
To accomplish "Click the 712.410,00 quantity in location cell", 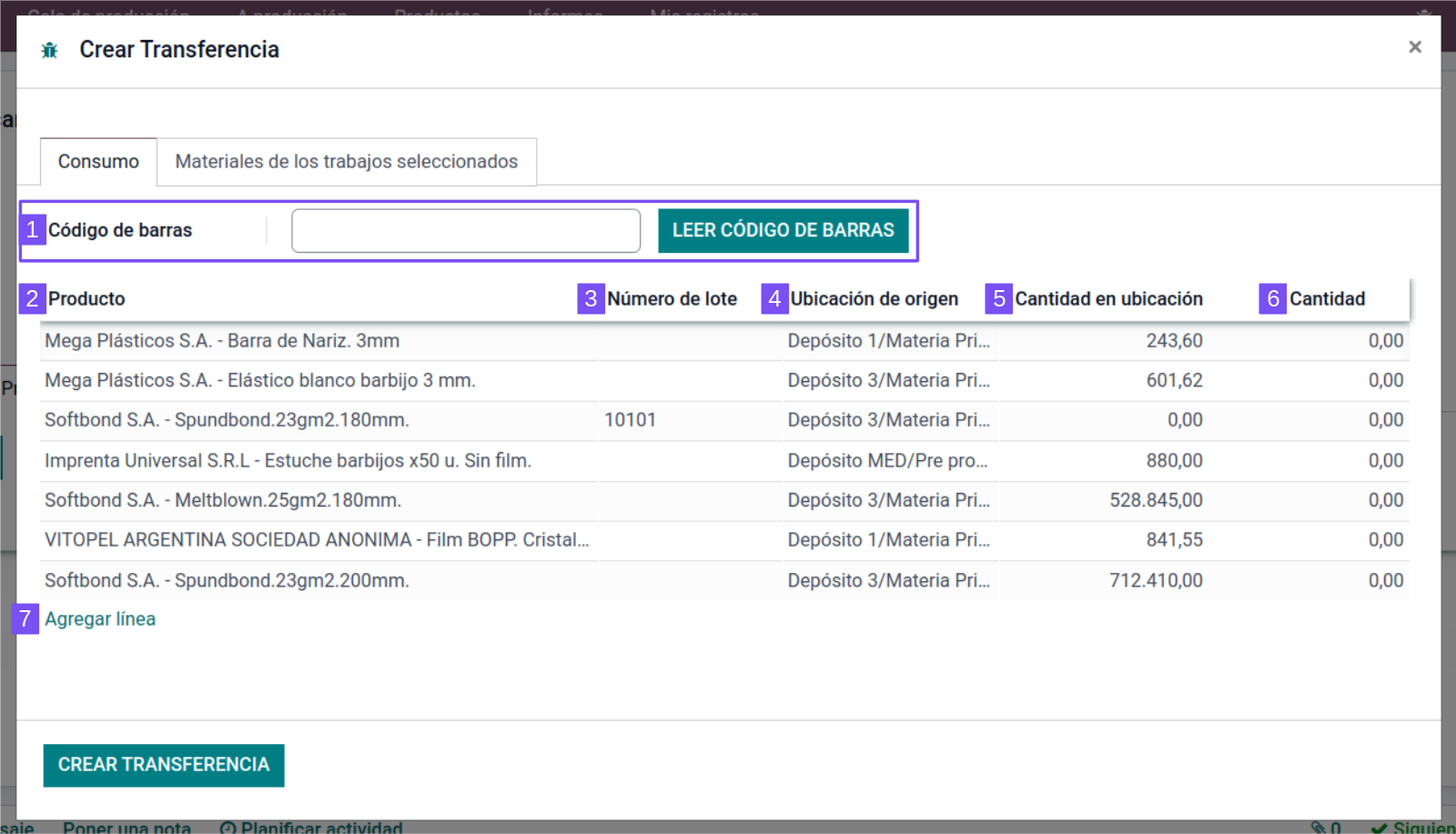I will pos(1156,580).
